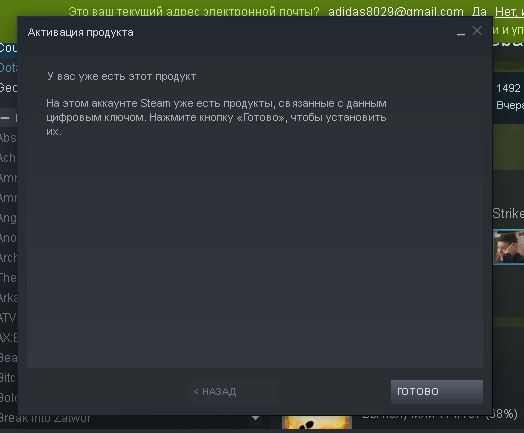Click the adidas8029@gmail.com email address

click(x=396, y=12)
